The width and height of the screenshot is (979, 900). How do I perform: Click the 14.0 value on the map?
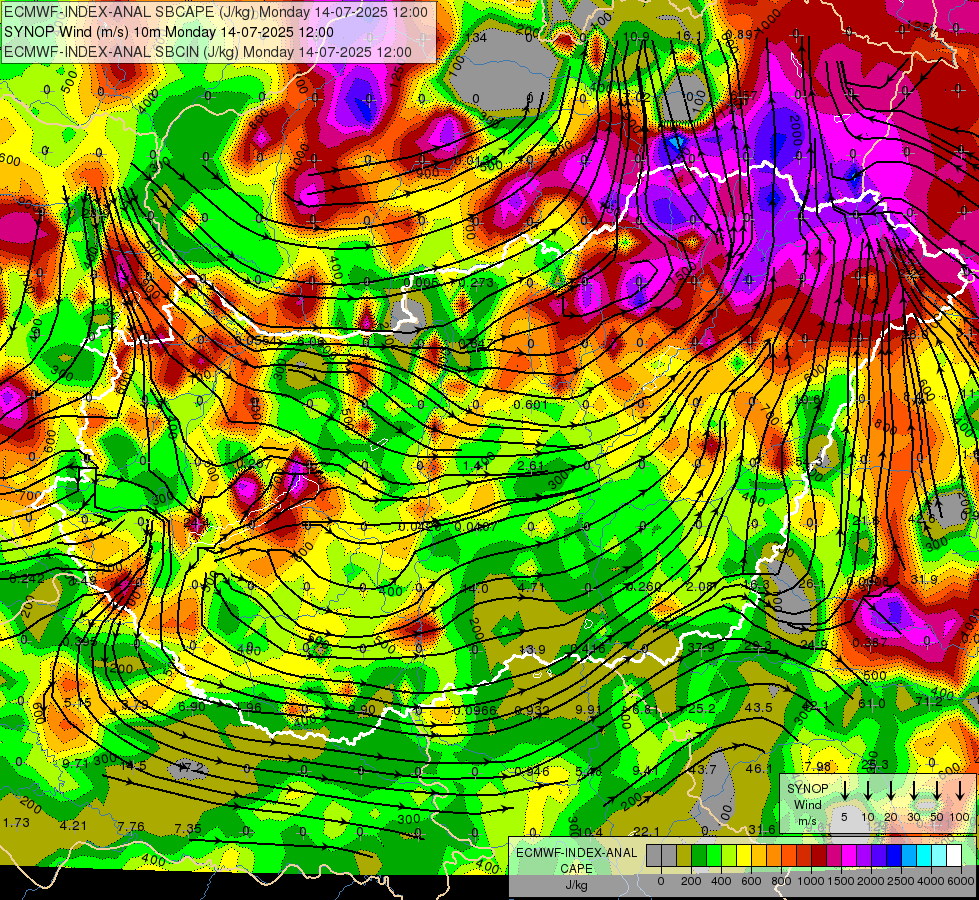pyautogui.click(x=475, y=588)
